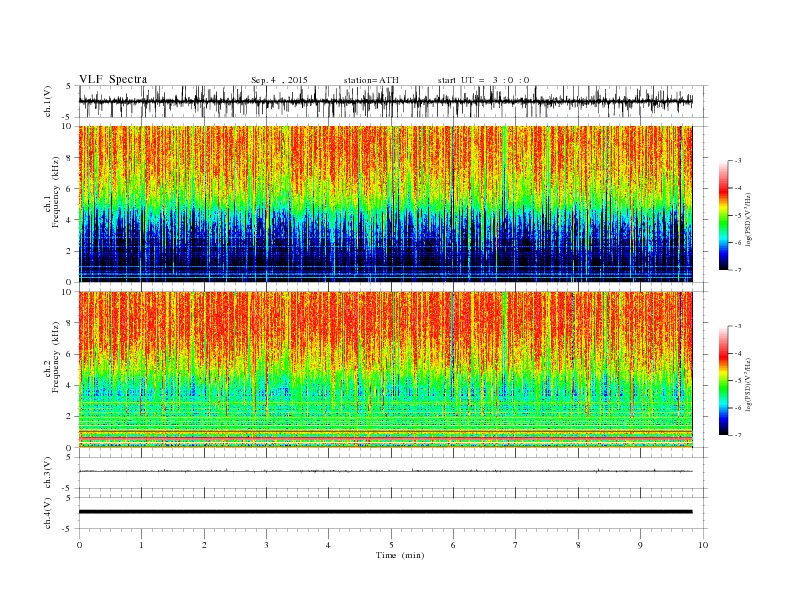Click the "6" kHz tick on ch.1 spectrogram
Screen dimensions: 792x612
point(70,188)
